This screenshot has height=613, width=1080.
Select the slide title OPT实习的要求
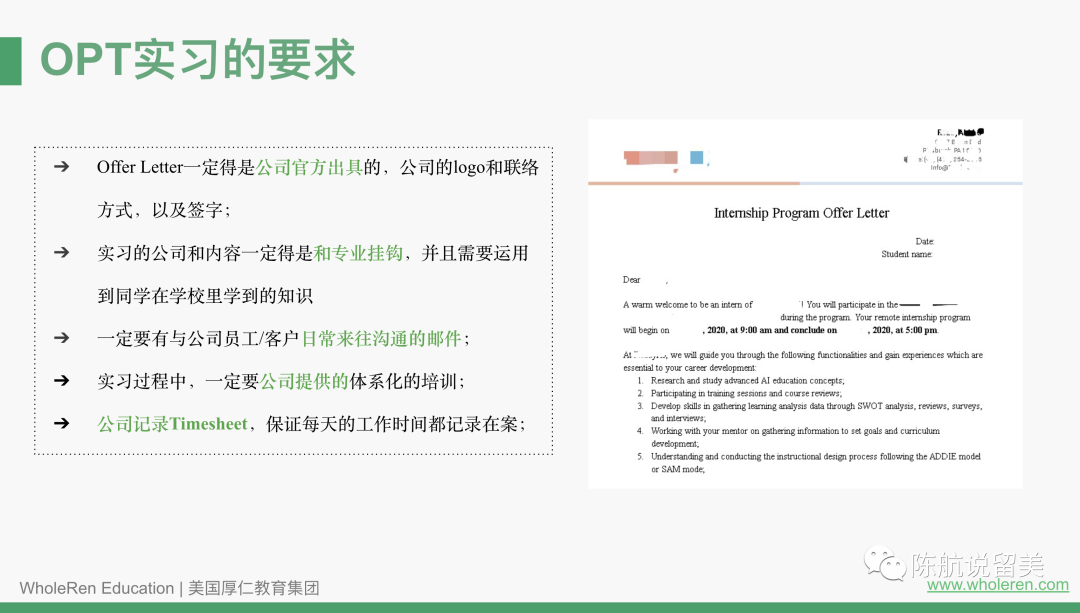[197, 60]
